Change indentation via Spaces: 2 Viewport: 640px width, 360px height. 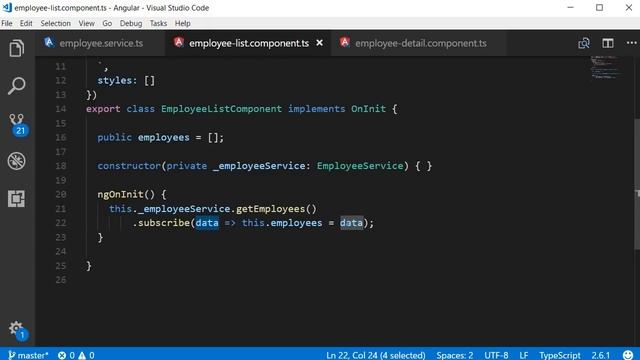click(455, 355)
